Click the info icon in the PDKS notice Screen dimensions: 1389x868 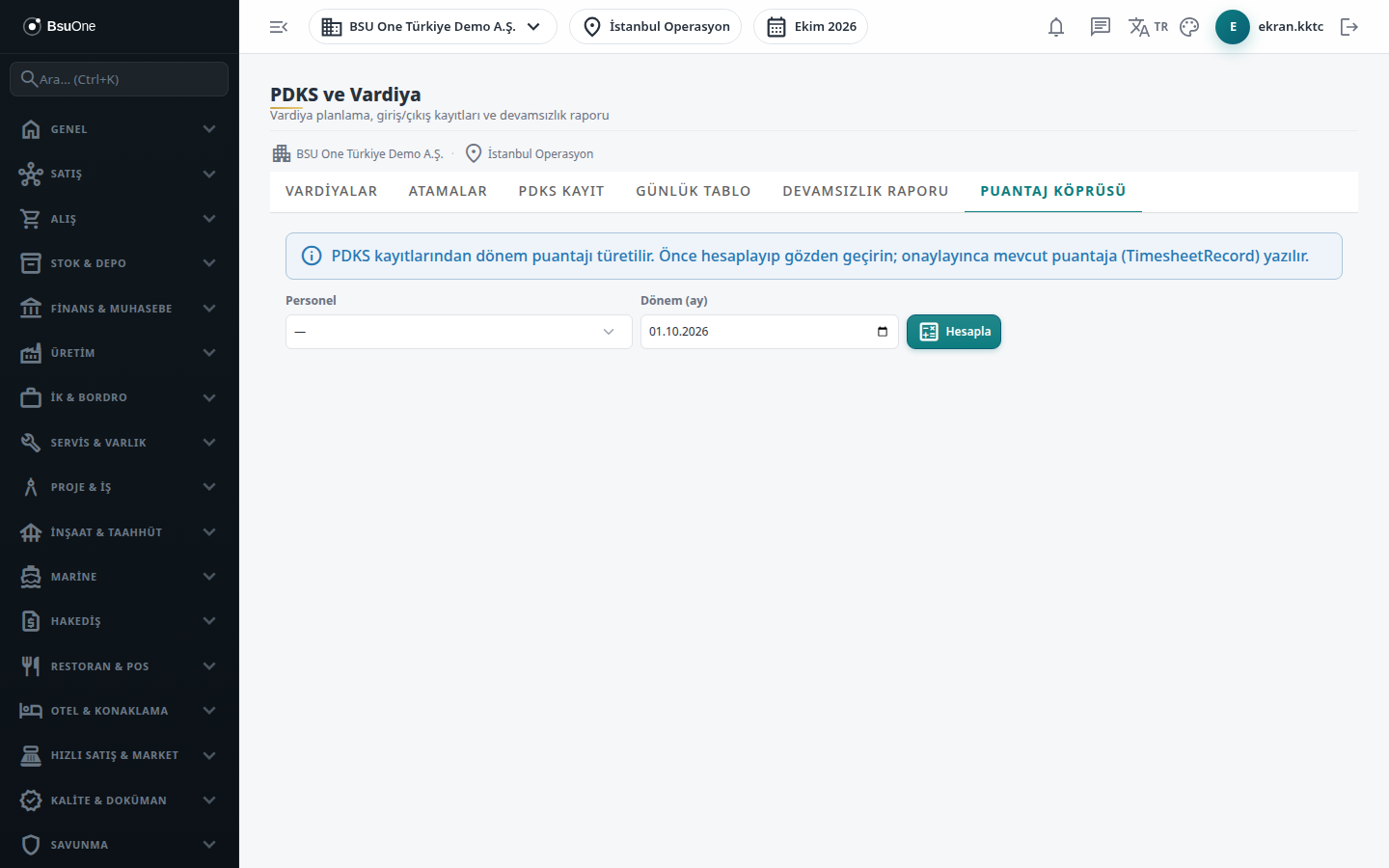(312, 256)
